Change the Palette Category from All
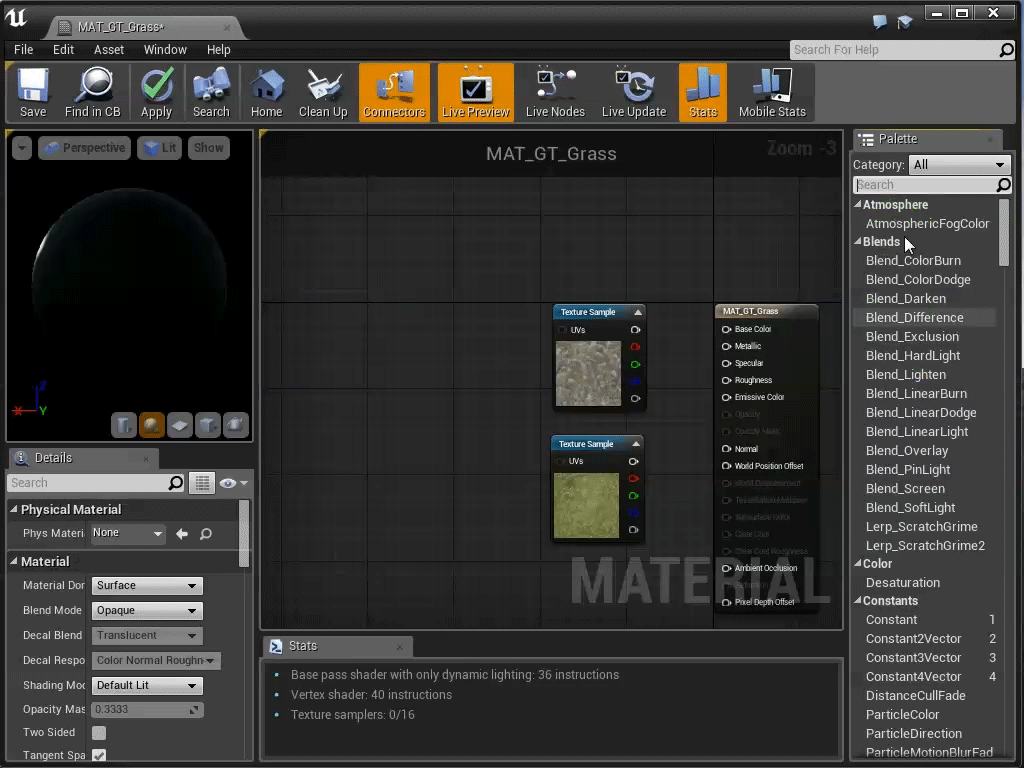The image size is (1024, 768). pyautogui.click(x=959, y=164)
